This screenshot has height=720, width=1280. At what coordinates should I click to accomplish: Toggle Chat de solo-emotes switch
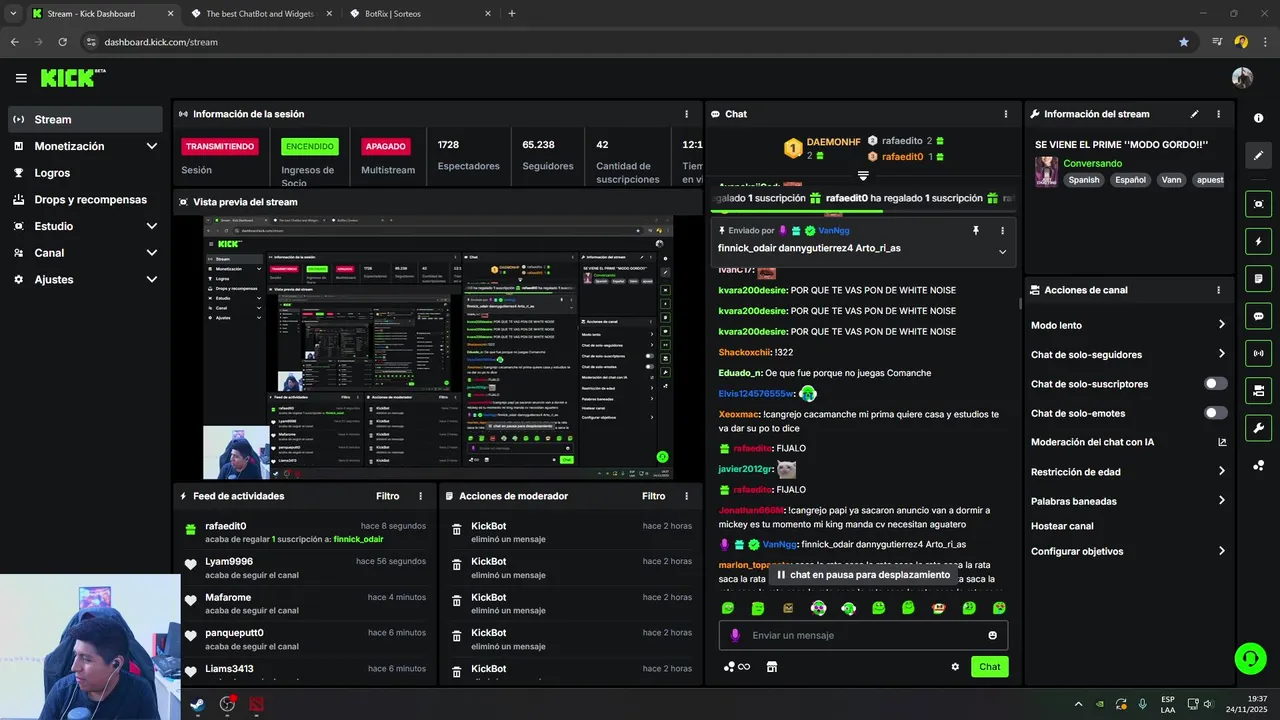(1216, 413)
